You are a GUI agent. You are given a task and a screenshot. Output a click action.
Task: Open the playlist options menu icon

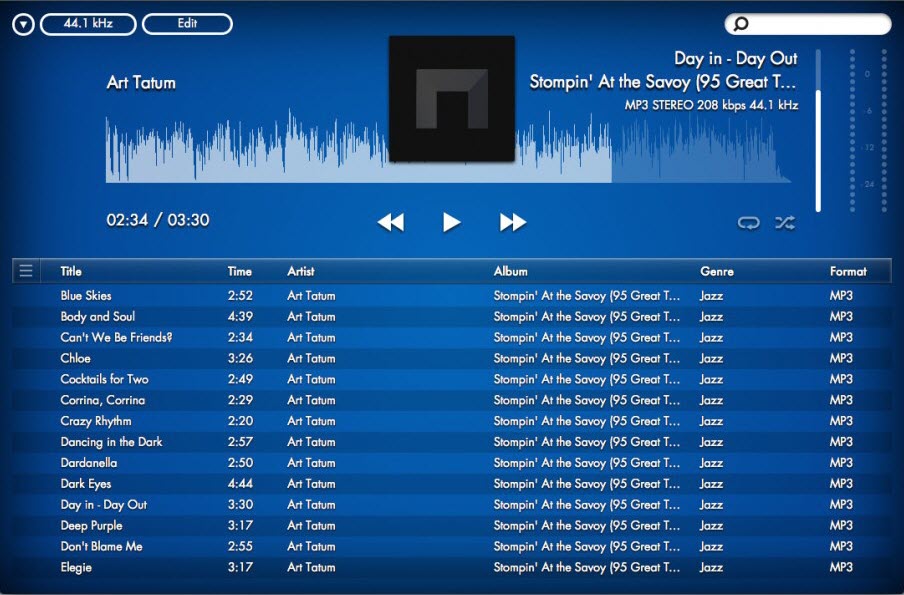click(25, 270)
